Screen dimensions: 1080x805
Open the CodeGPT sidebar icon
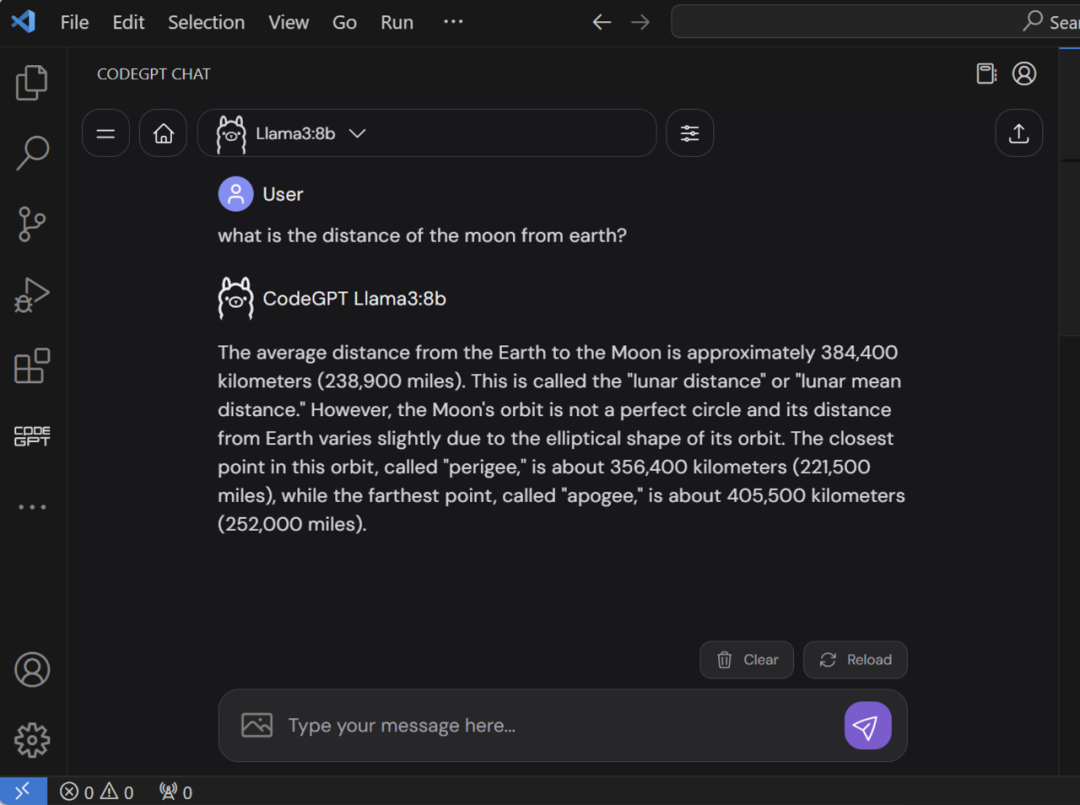pyautogui.click(x=32, y=436)
